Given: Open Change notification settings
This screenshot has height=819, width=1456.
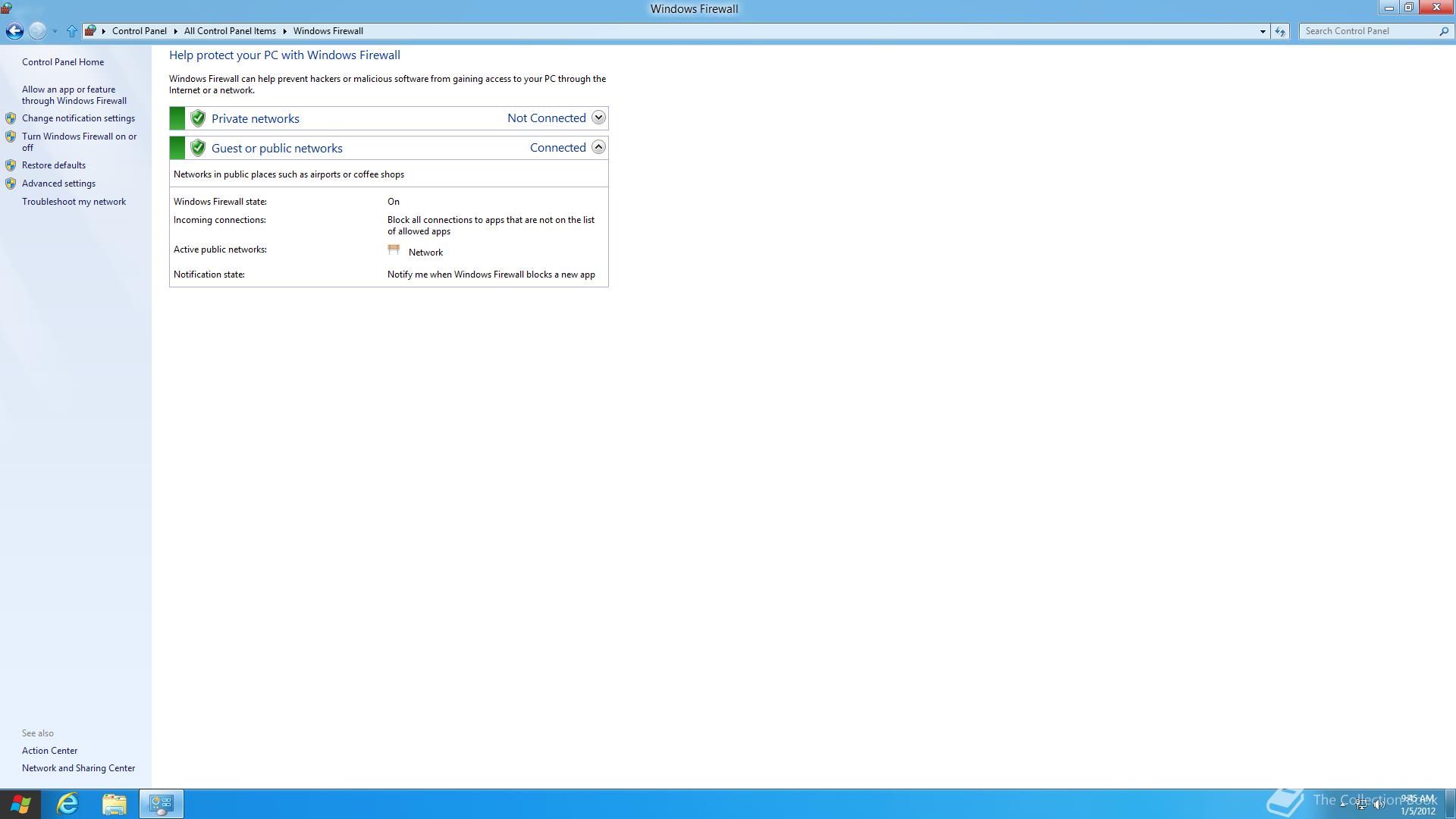Looking at the screenshot, I should (78, 118).
